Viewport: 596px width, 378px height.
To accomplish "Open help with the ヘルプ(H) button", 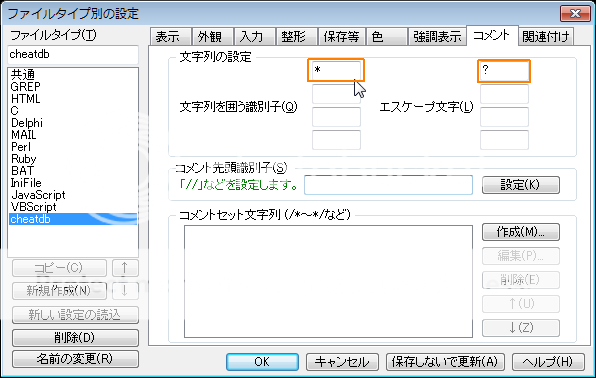I will coord(548,362).
